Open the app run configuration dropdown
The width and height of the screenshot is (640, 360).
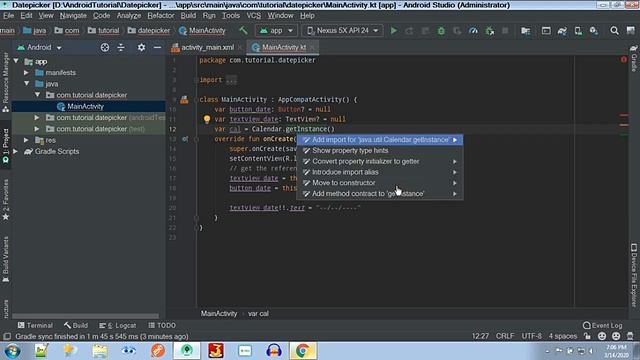[x=276, y=31]
